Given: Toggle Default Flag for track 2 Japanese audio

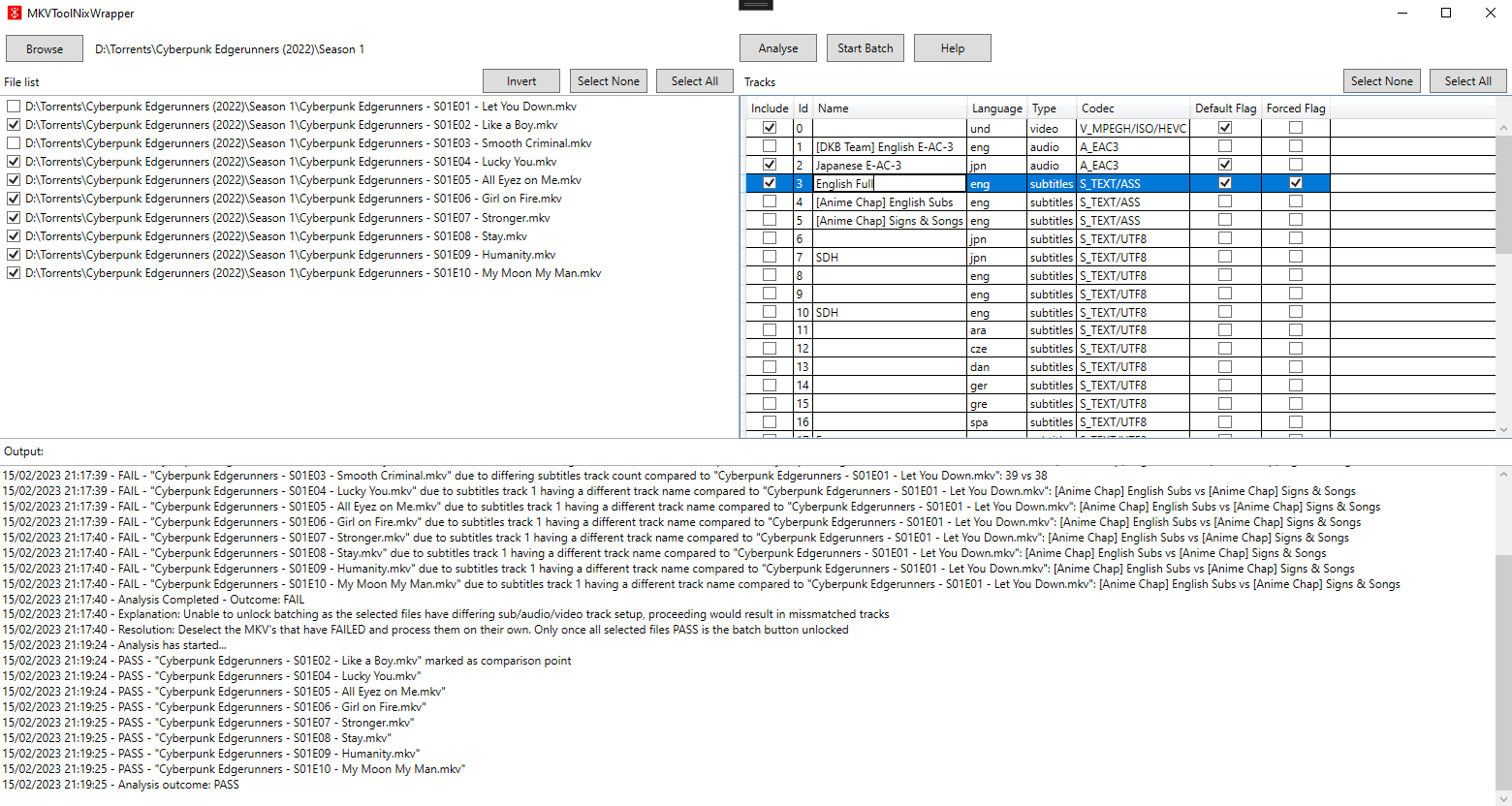Looking at the screenshot, I should [1225, 165].
